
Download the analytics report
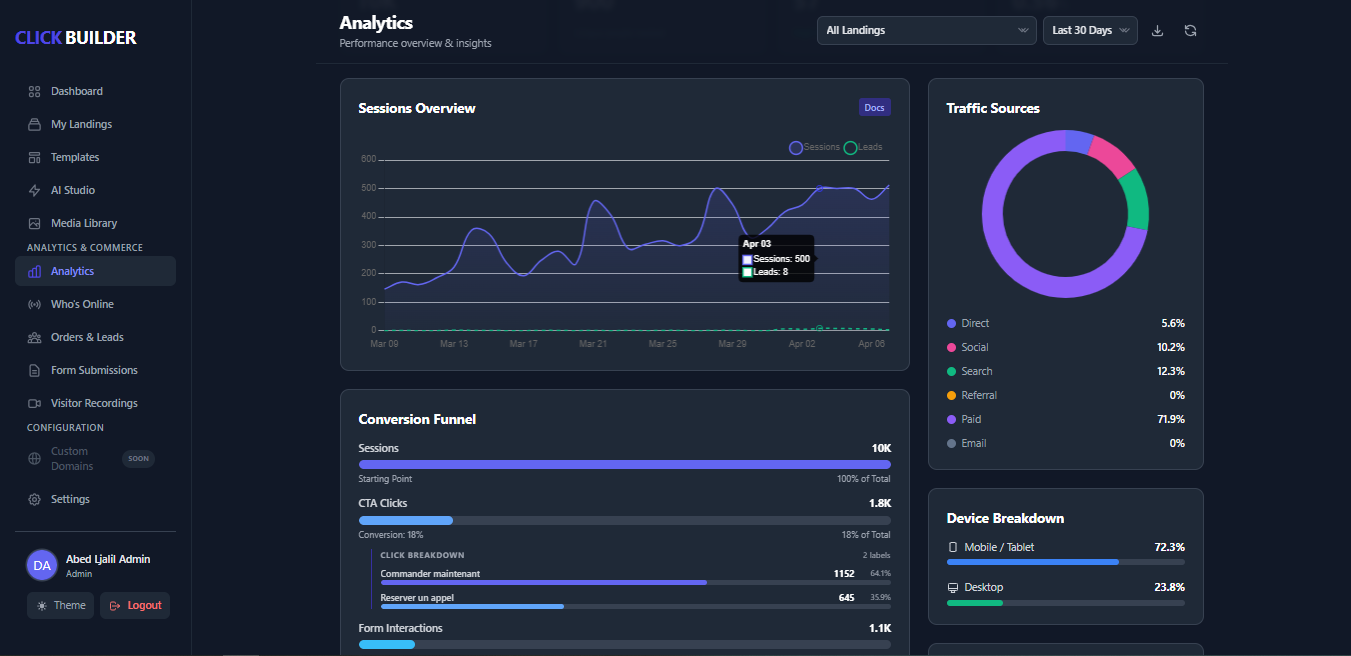1157,30
